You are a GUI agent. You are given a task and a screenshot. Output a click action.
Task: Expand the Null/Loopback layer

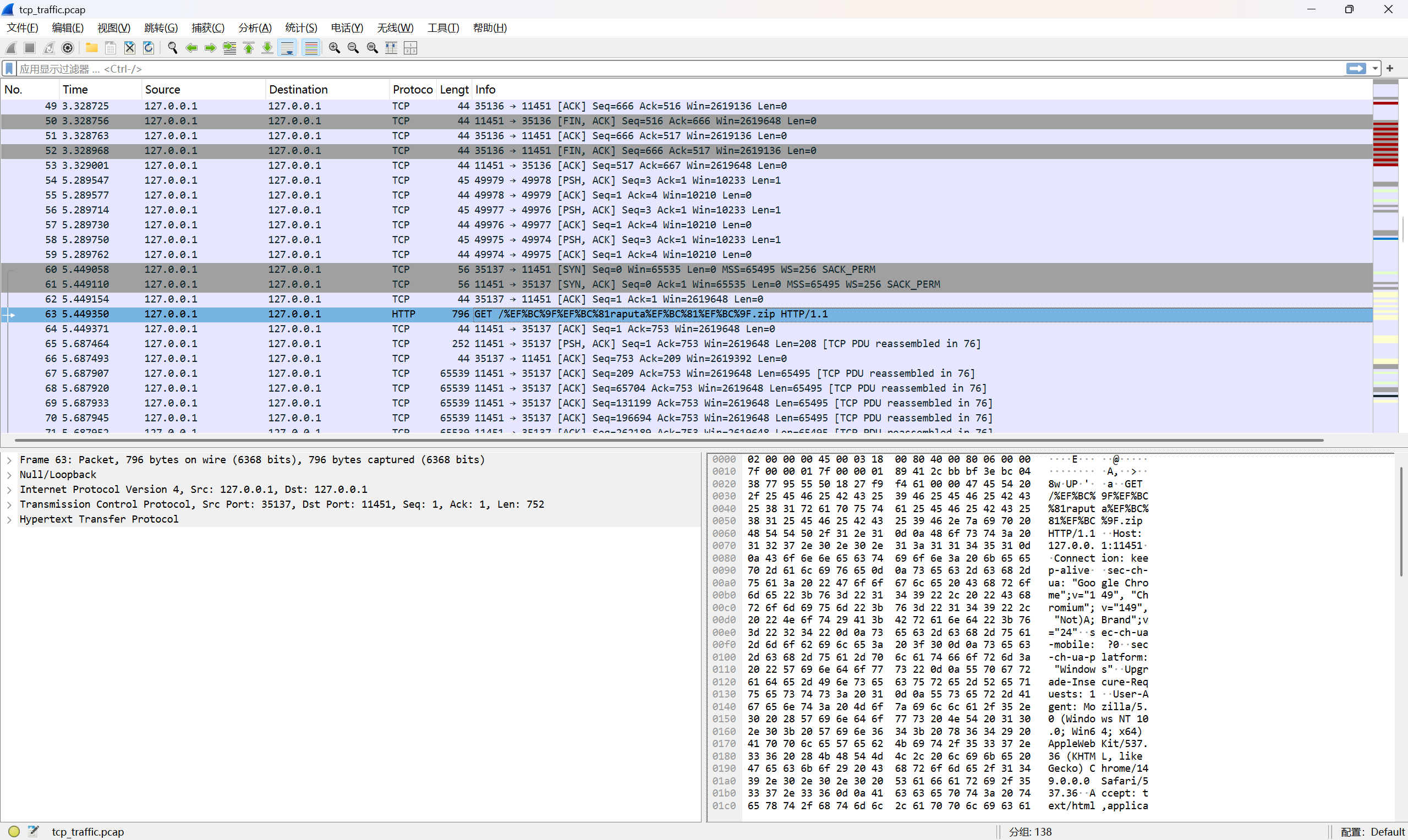click(x=9, y=475)
